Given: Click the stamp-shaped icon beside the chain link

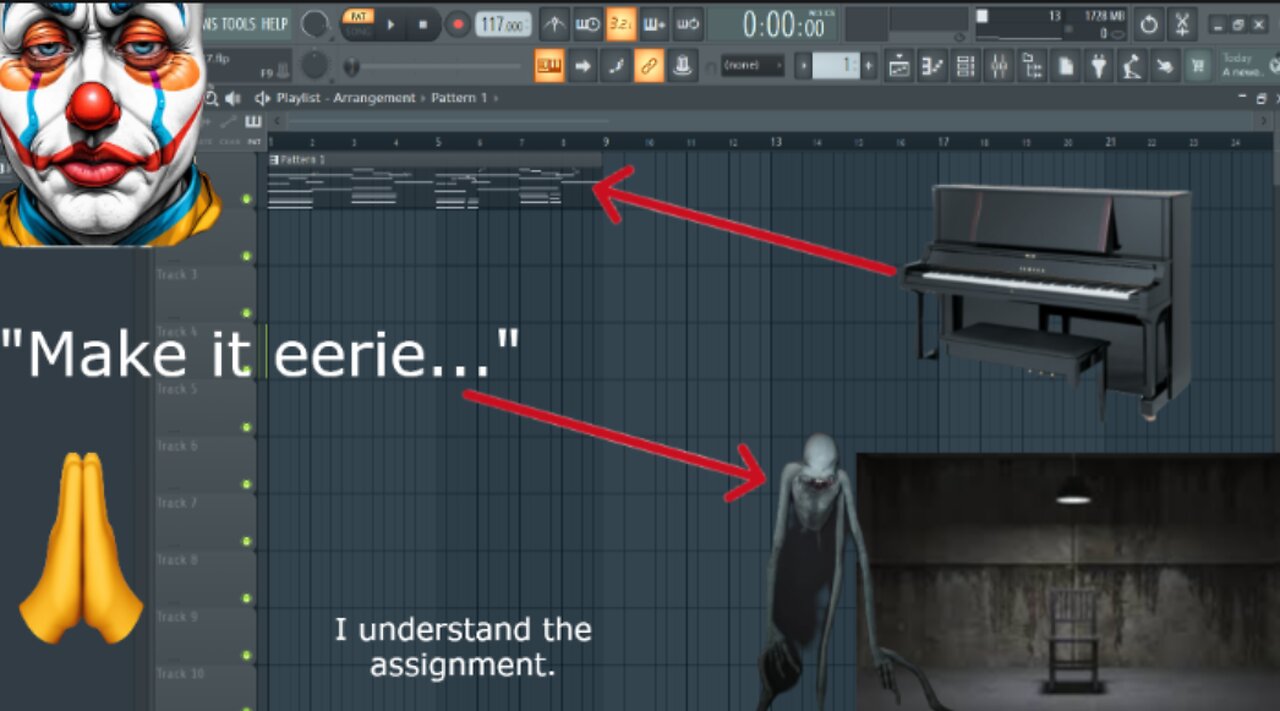Looking at the screenshot, I should [x=682, y=66].
